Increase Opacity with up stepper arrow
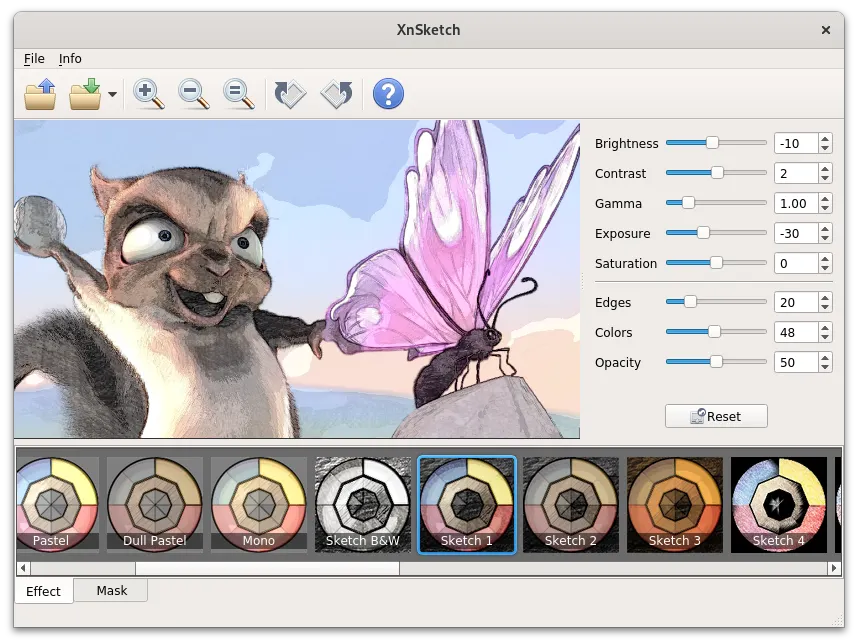This screenshot has width=858, height=644. 825,358
